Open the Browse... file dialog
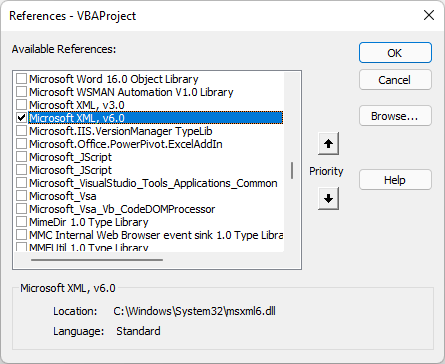Image resolution: width=445 pixels, height=364 pixels. 395,116
